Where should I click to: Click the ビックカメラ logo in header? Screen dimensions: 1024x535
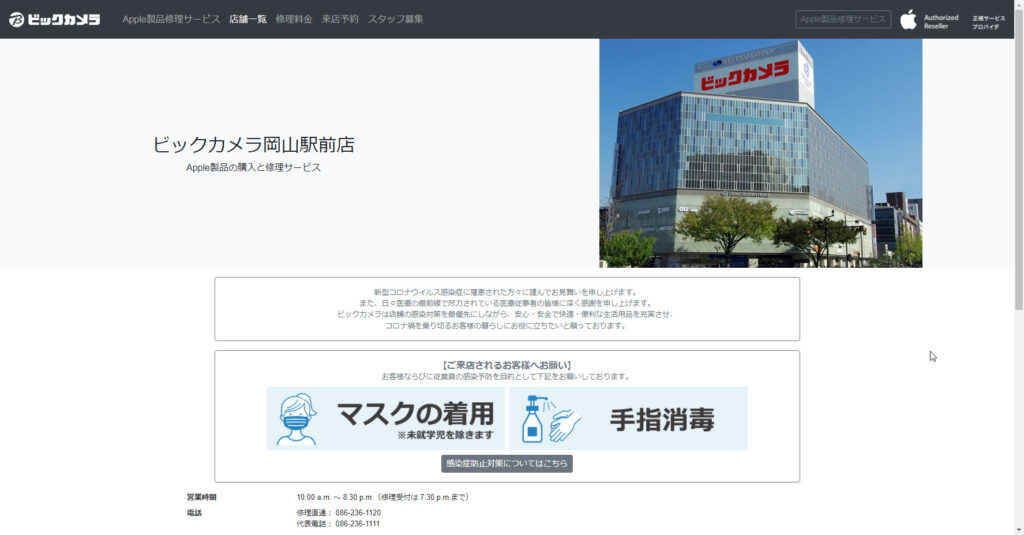click(x=55, y=20)
